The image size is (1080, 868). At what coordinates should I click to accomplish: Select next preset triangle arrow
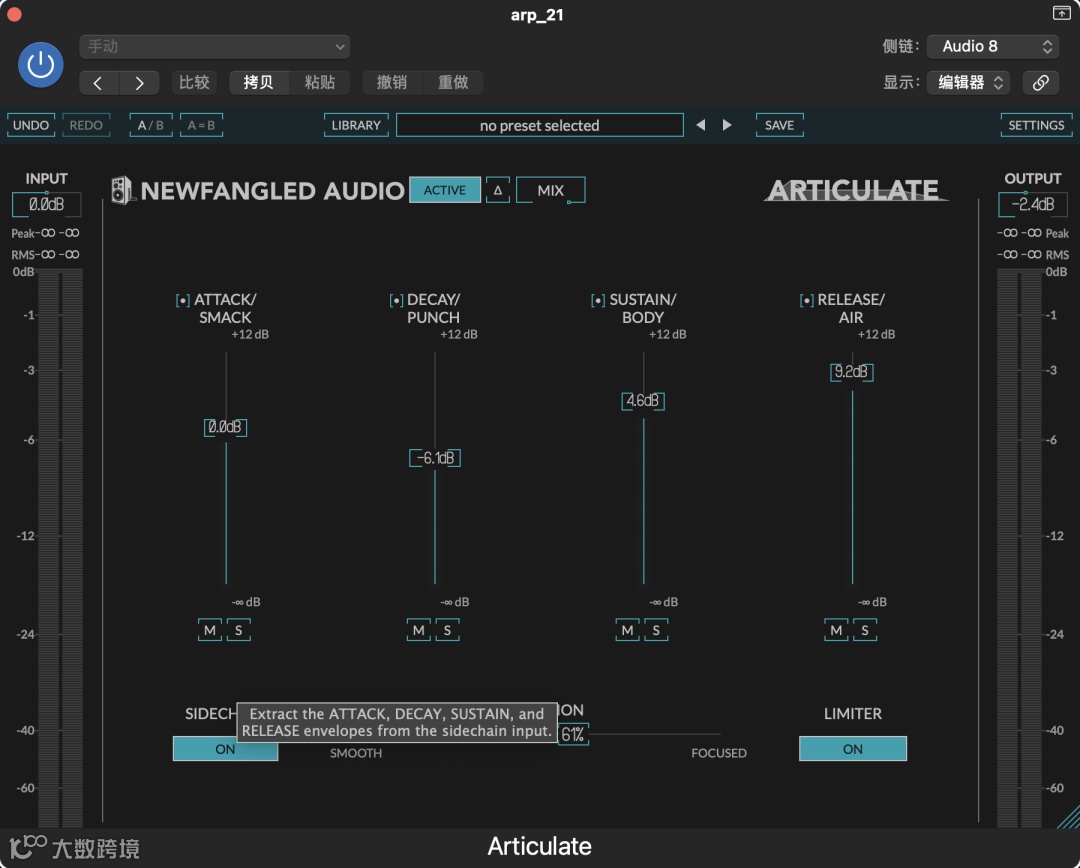[727, 125]
